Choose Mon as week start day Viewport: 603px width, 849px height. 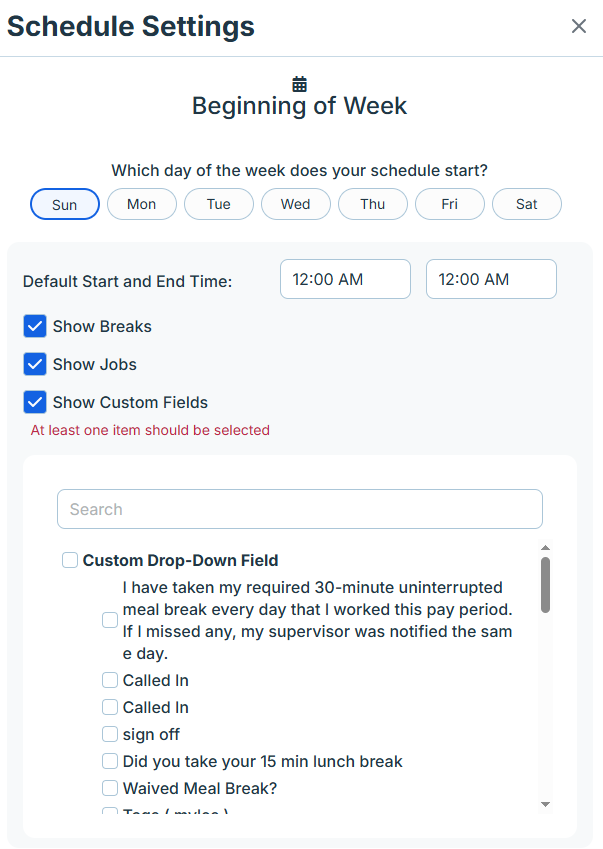pos(142,204)
